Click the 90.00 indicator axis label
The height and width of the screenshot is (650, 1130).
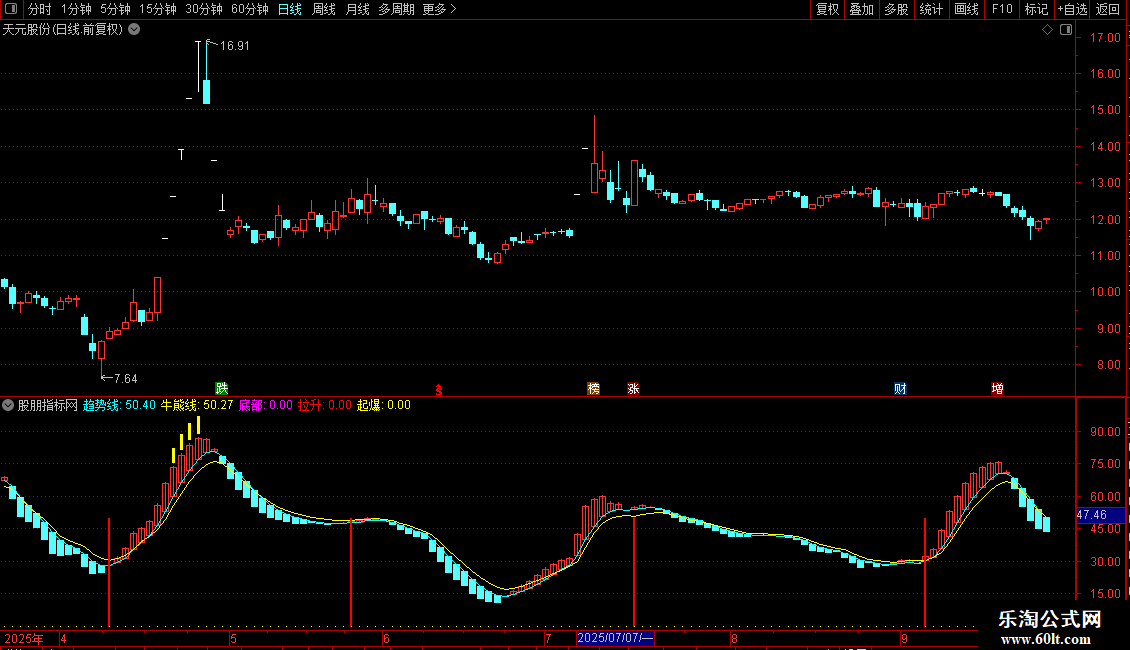click(x=1105, y=432)
